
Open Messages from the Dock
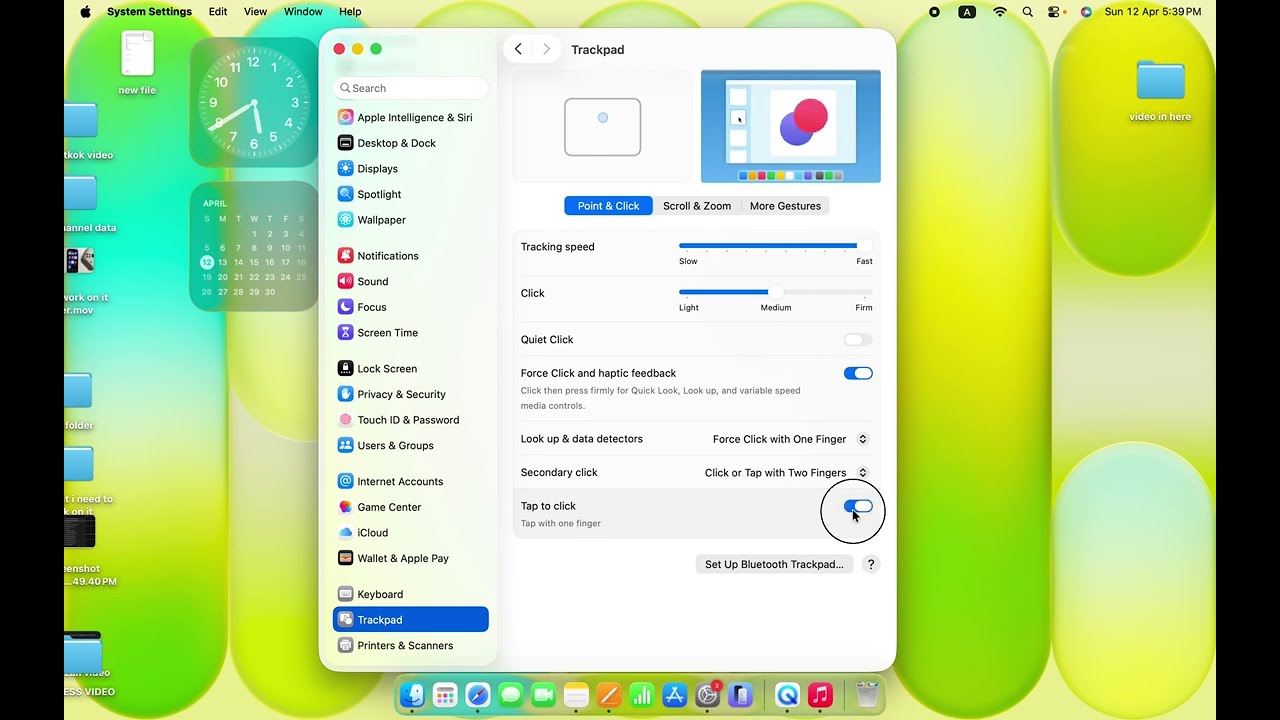[511, 695]
